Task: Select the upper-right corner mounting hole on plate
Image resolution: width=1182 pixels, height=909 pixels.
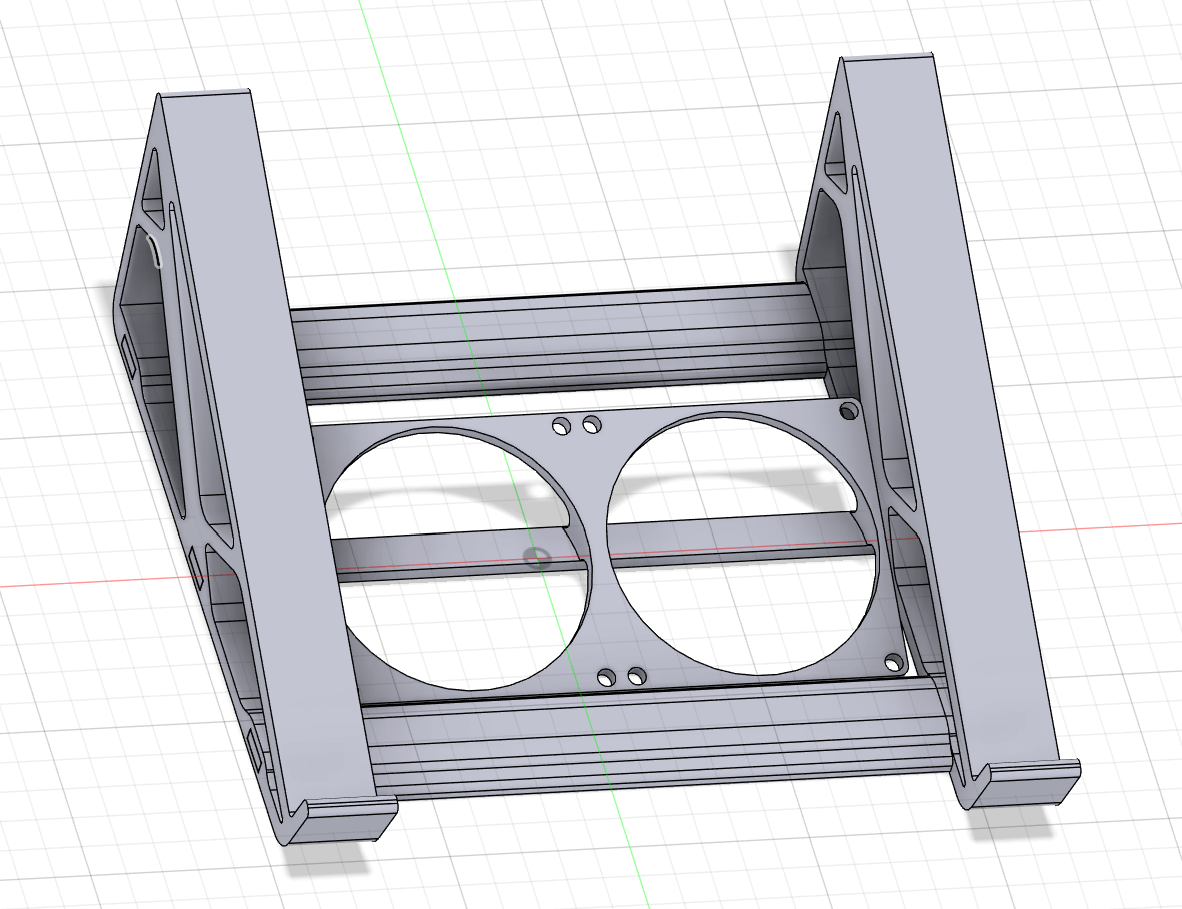Action: coord(849,411)
